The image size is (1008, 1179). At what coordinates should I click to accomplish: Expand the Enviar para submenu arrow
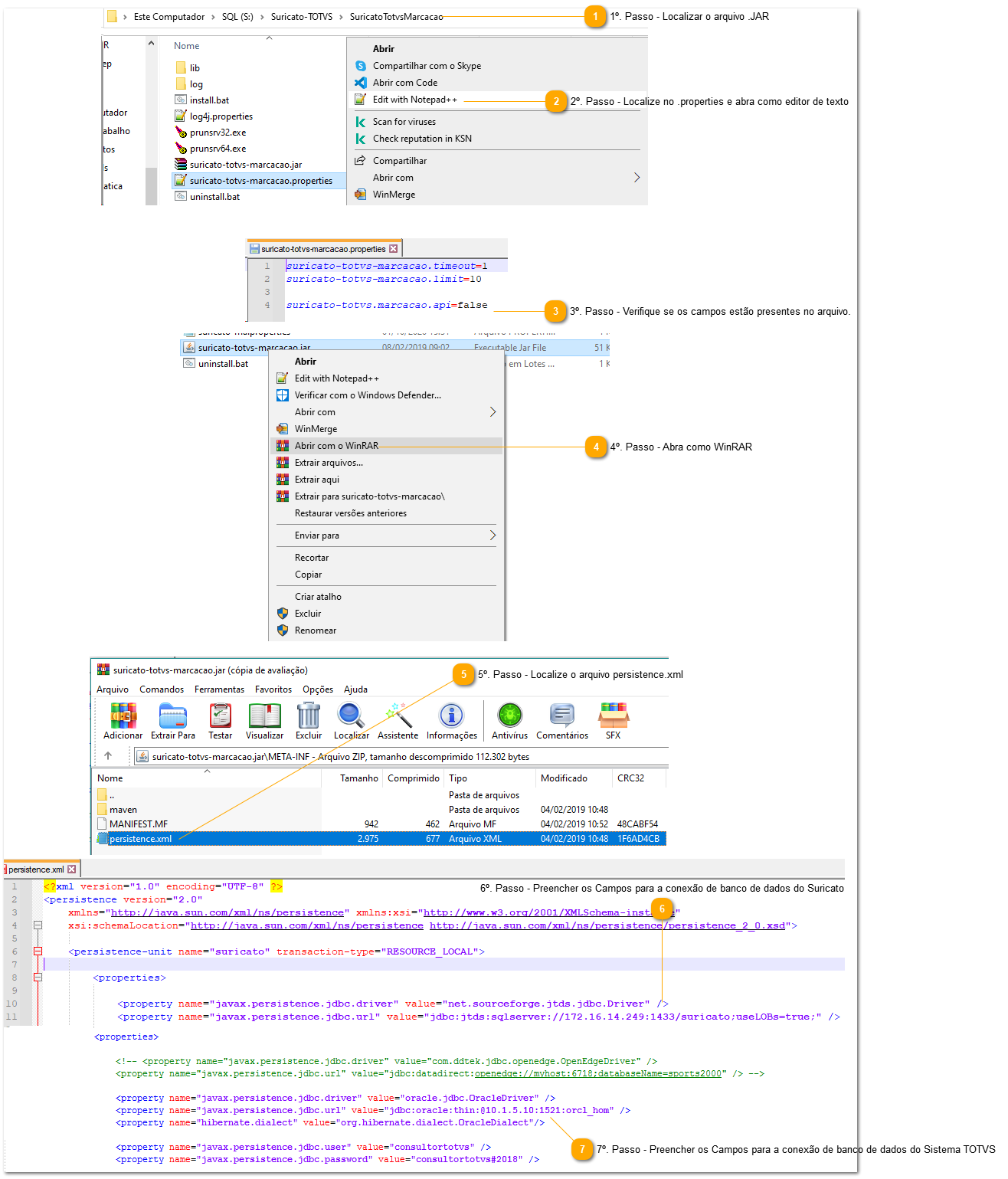493,535
